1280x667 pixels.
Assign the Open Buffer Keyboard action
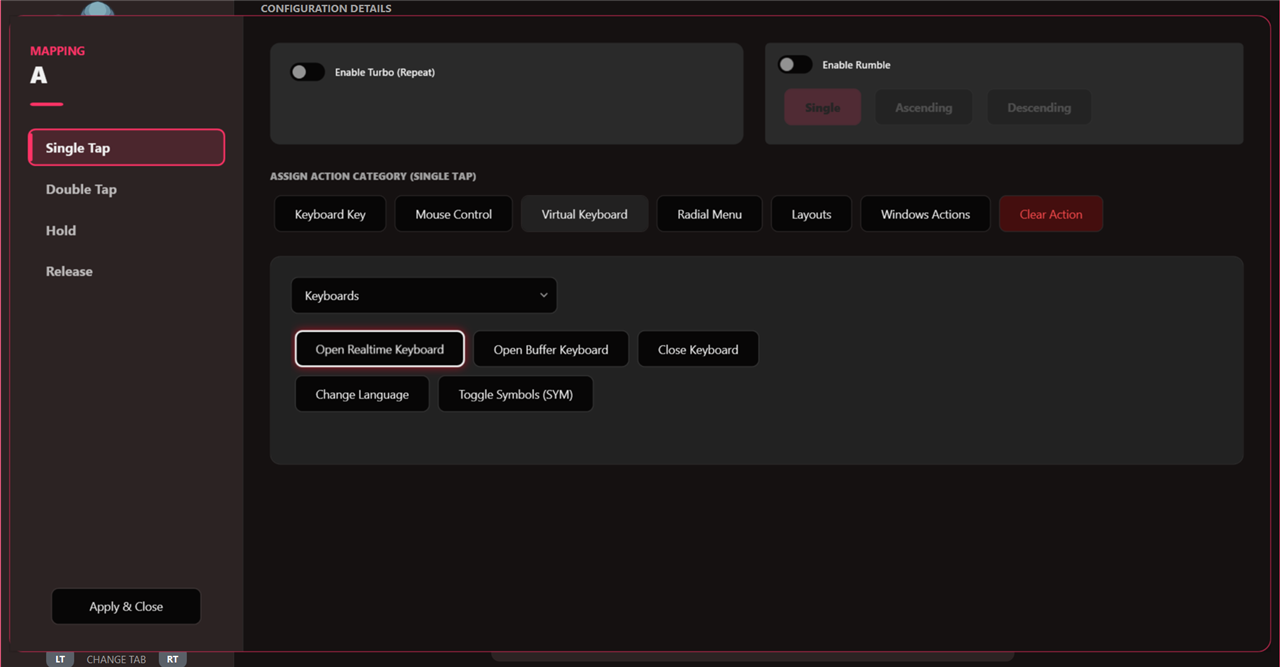pyautogui.click(x=551, y=349)
